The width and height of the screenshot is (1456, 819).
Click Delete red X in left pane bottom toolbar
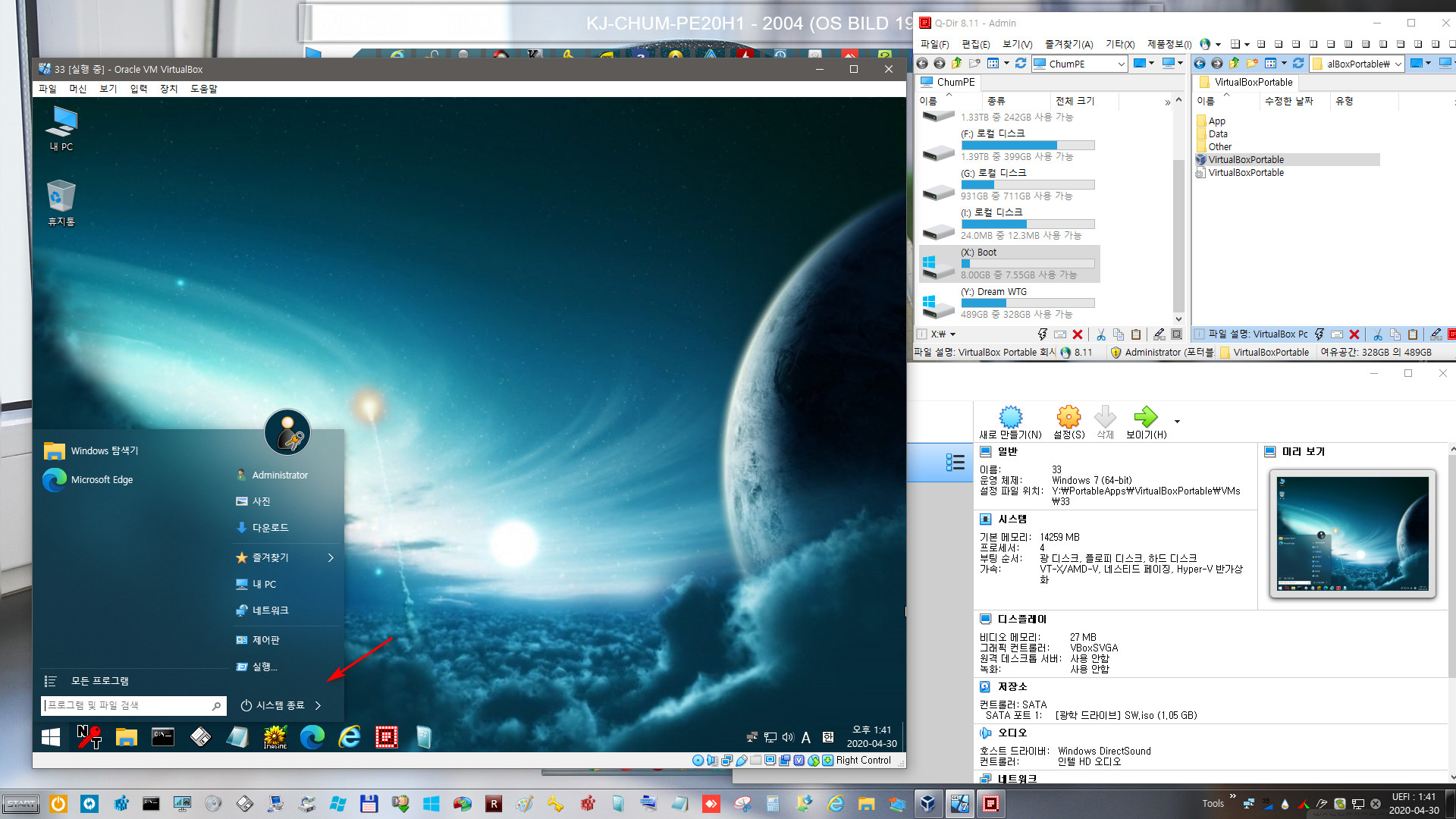[x=1077, y=334]
